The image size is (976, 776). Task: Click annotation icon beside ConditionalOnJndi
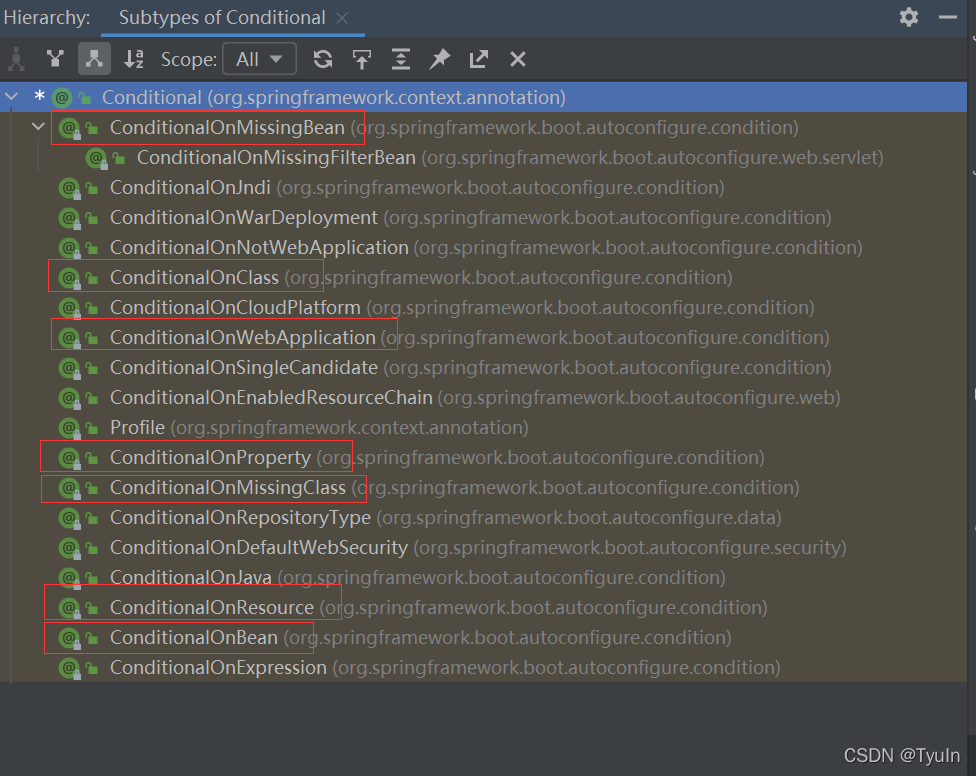pos(69,187)
